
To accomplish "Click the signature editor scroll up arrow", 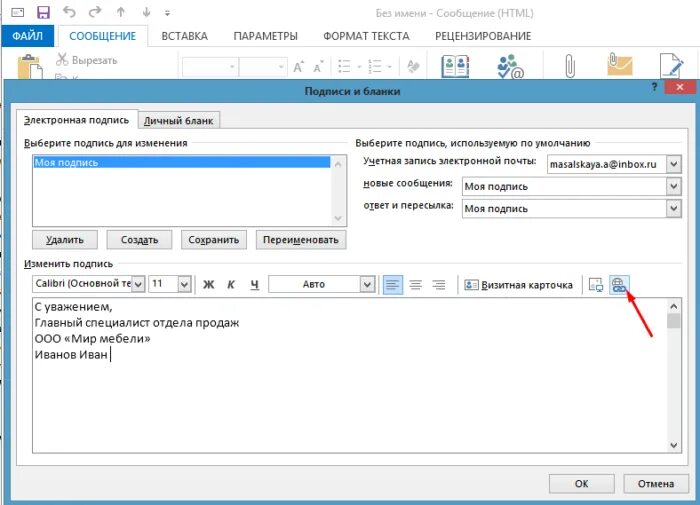I will tap(674, 306).
